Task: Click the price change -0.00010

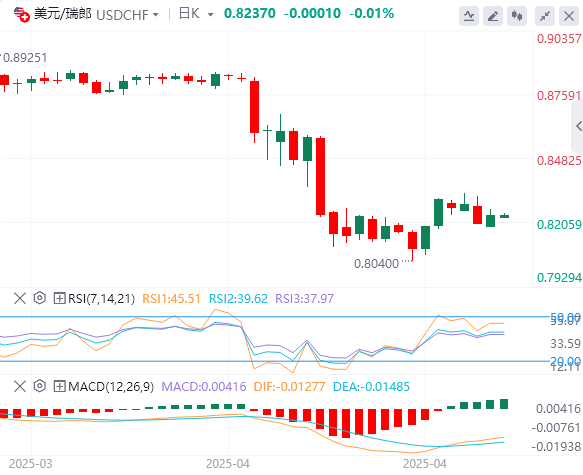Action: click(x=312, y=14)
